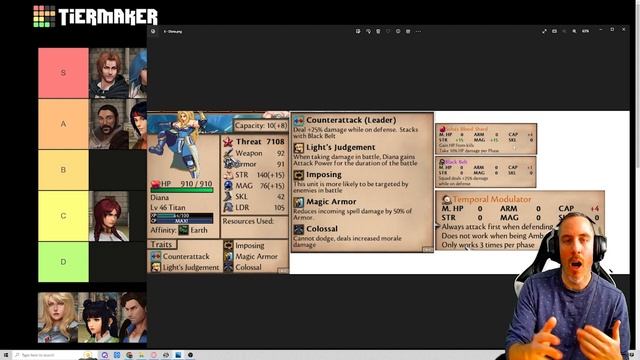Select the bearded man portrait in A tier
This screenshot has height=360, width=640.
109,124
